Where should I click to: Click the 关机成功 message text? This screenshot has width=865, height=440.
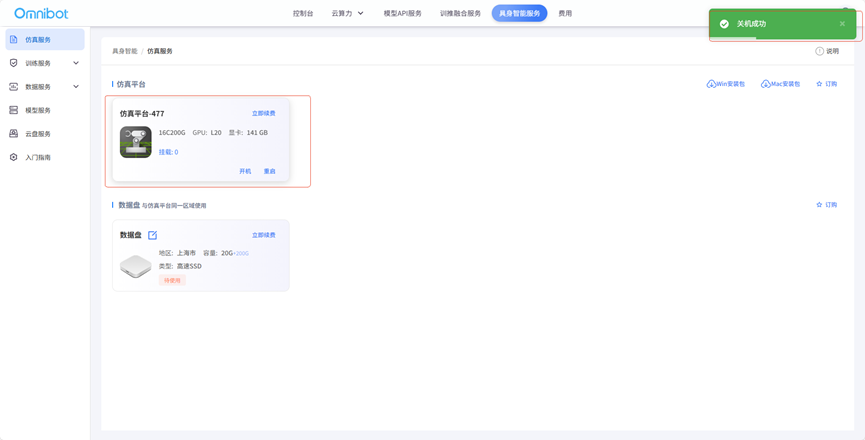751,24
